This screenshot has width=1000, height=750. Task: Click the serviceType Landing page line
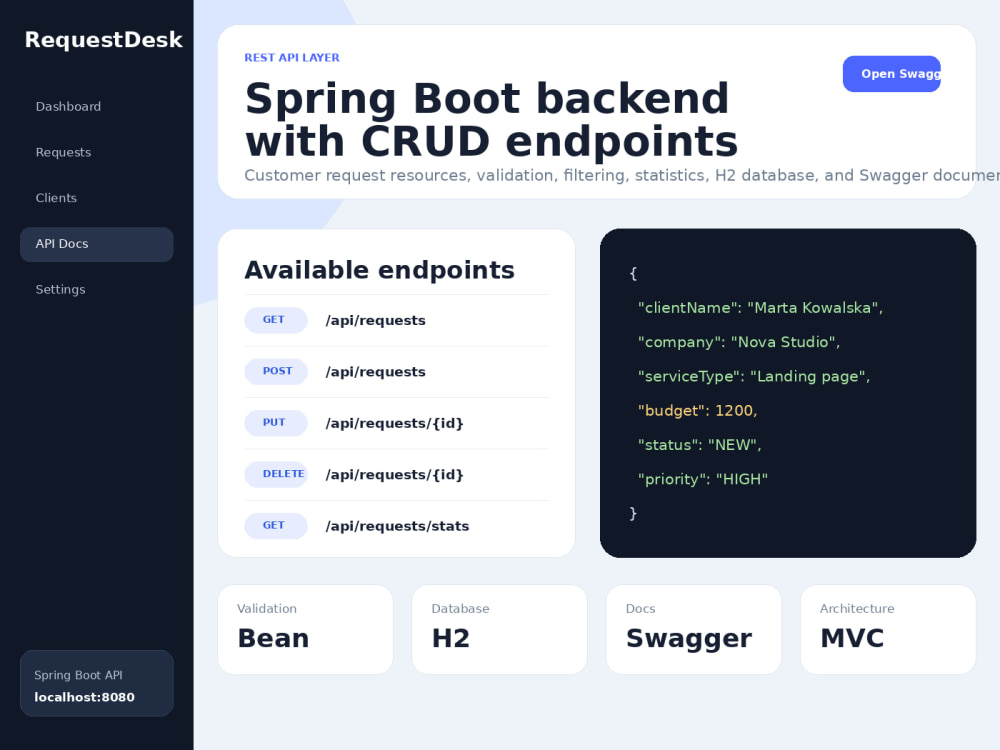[x=754, y=377]
